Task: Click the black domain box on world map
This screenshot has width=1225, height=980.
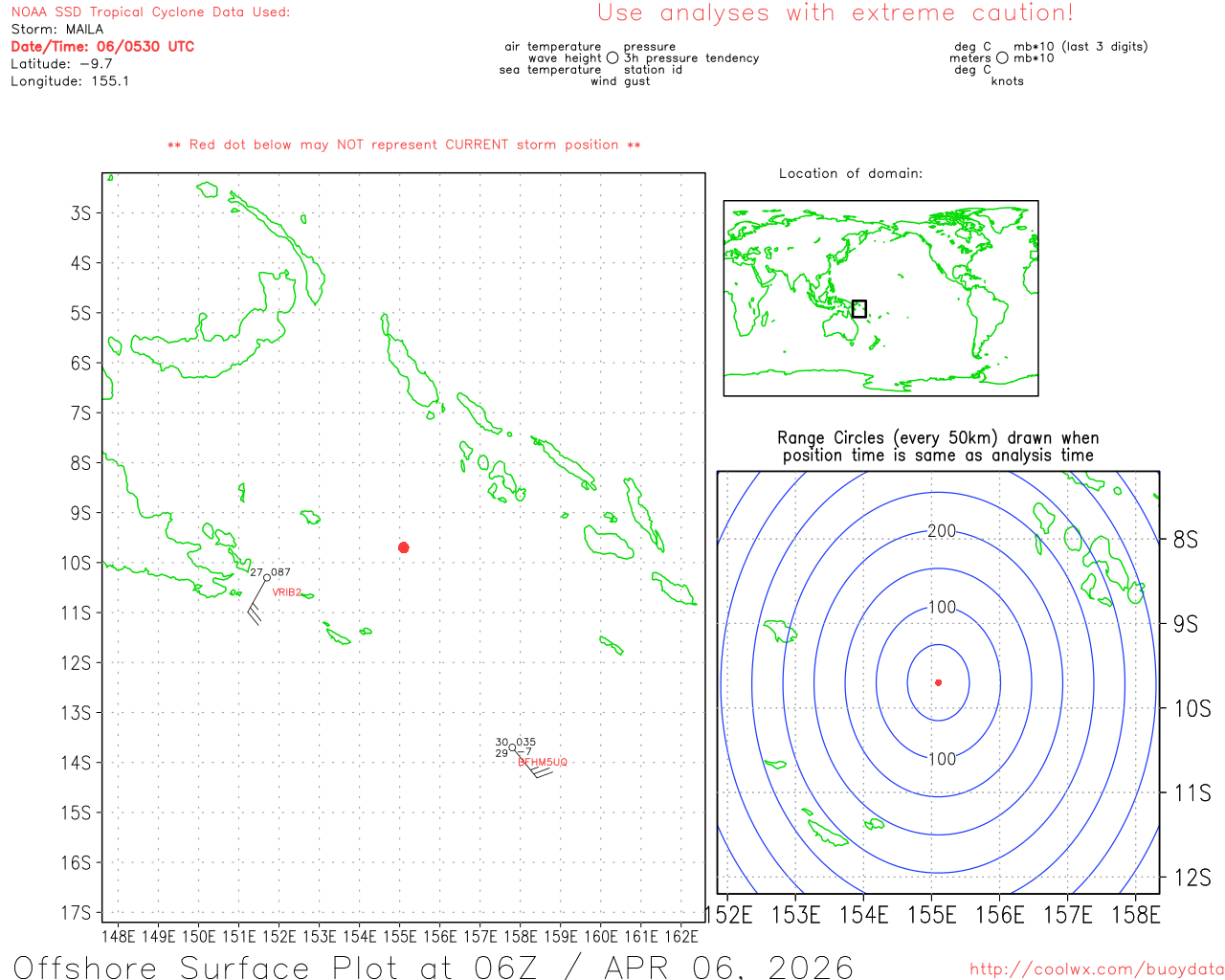Action: (x=859, y=309)
